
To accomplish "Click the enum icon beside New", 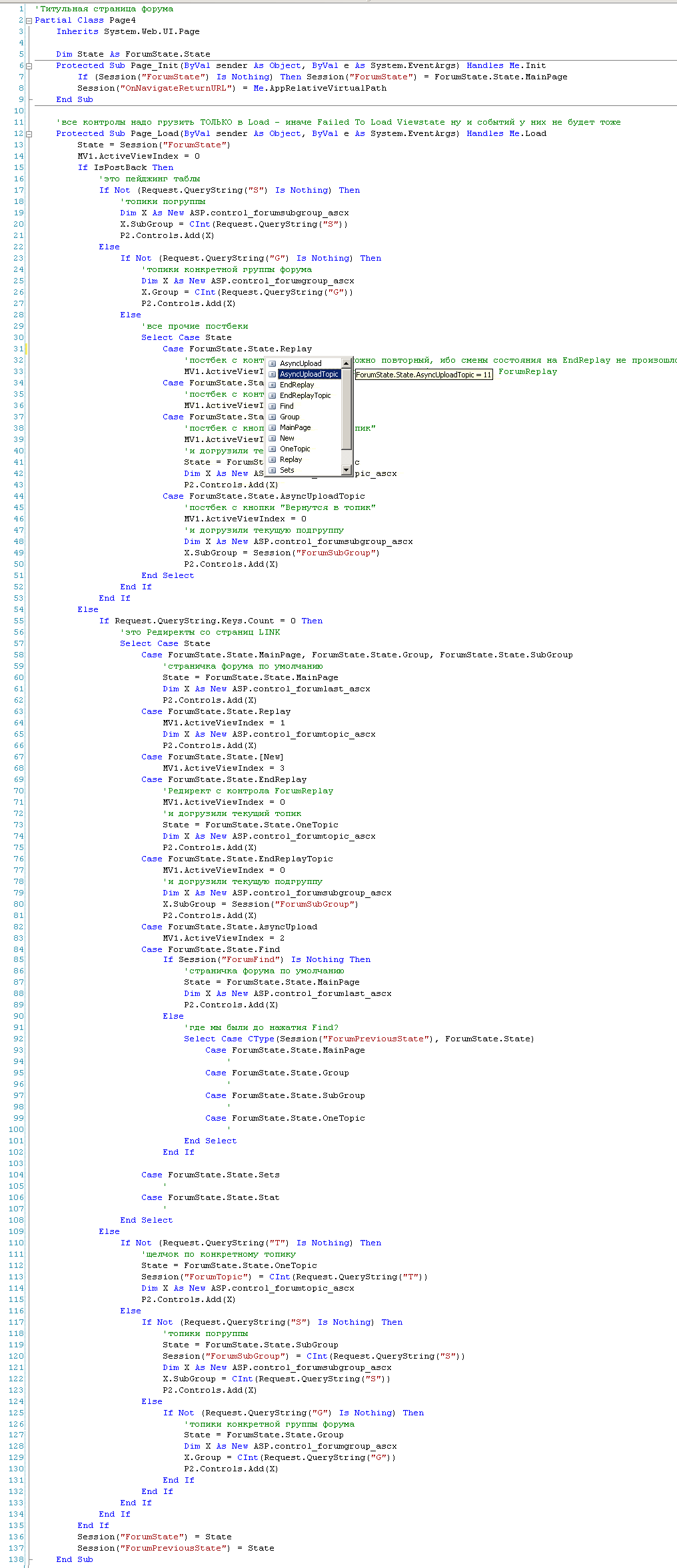I will point(272,438).
